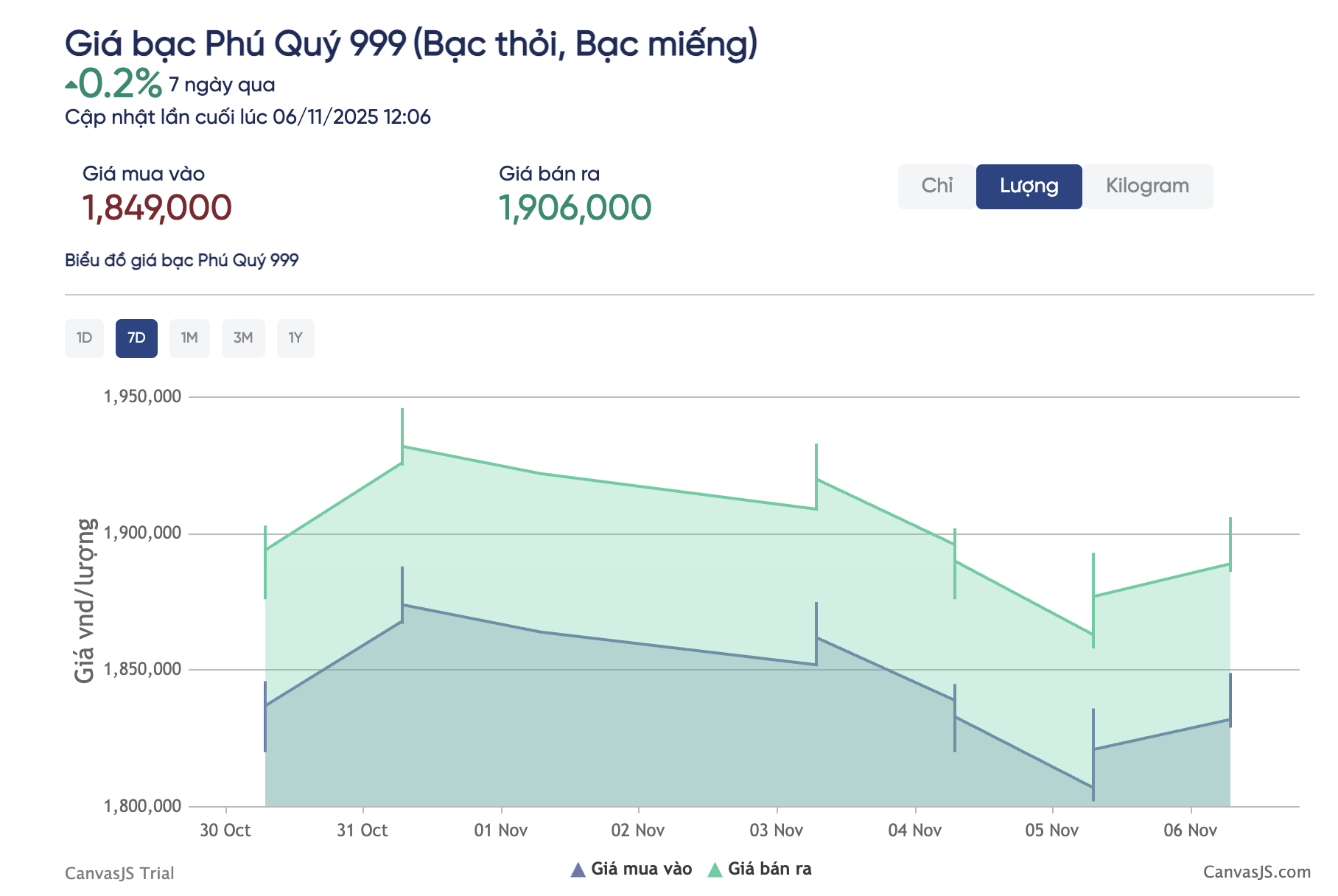
Task: Display the 1Y chart range
Action: [x=295, y=338]
